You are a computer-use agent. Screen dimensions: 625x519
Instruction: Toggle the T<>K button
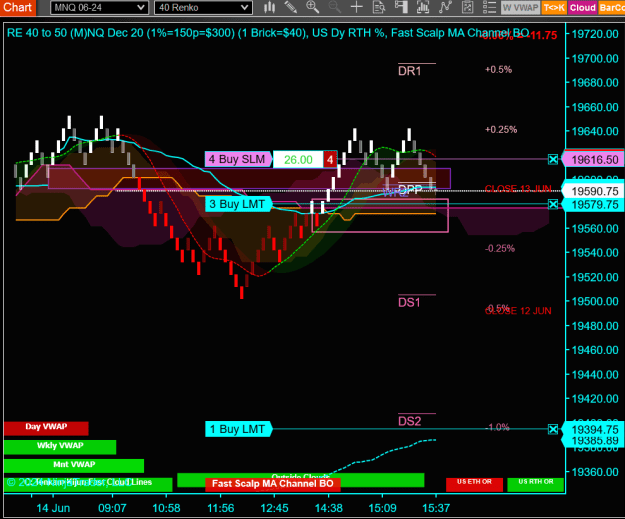pos(554,8)
